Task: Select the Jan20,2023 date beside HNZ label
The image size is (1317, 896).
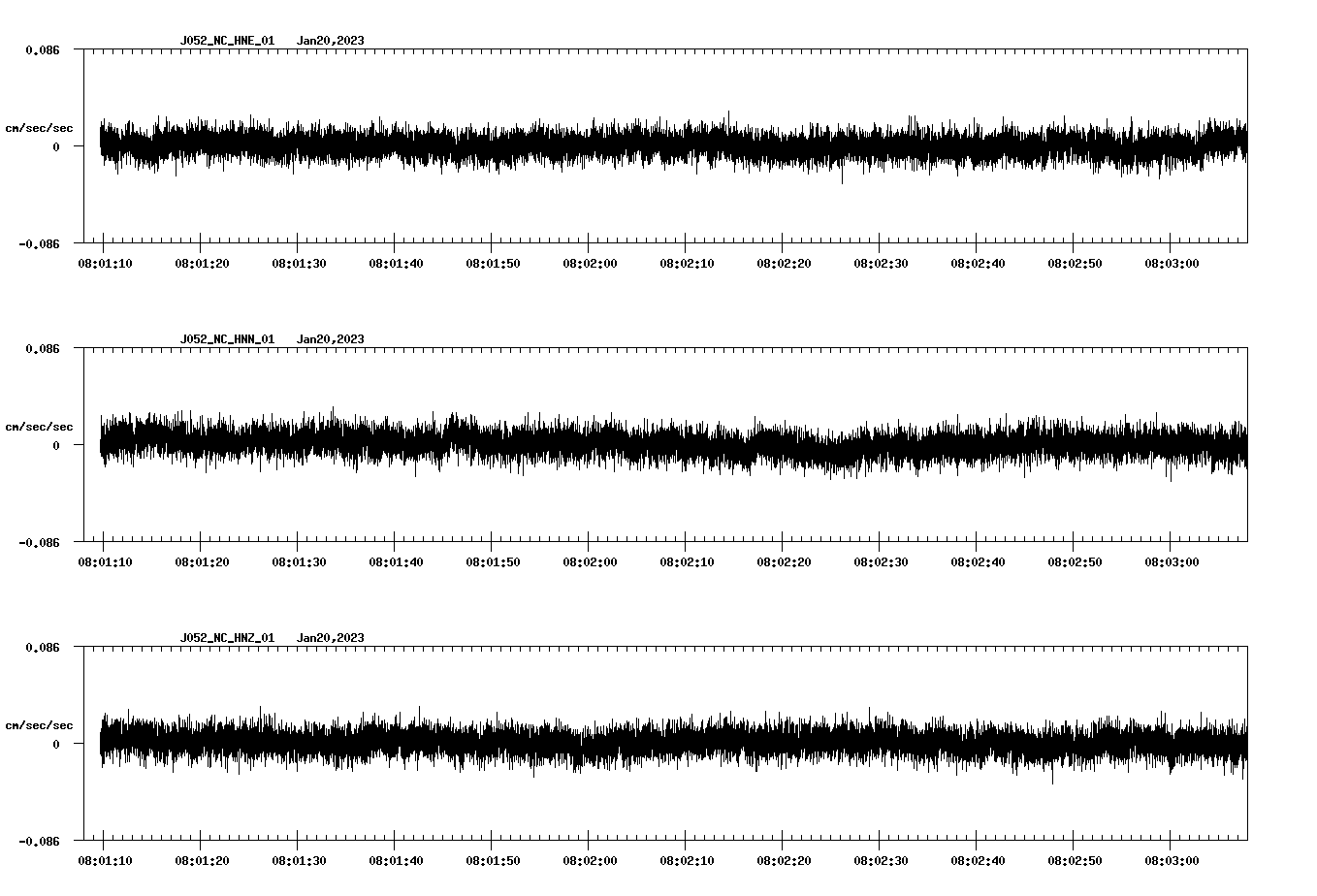Action: click(331, 638)
